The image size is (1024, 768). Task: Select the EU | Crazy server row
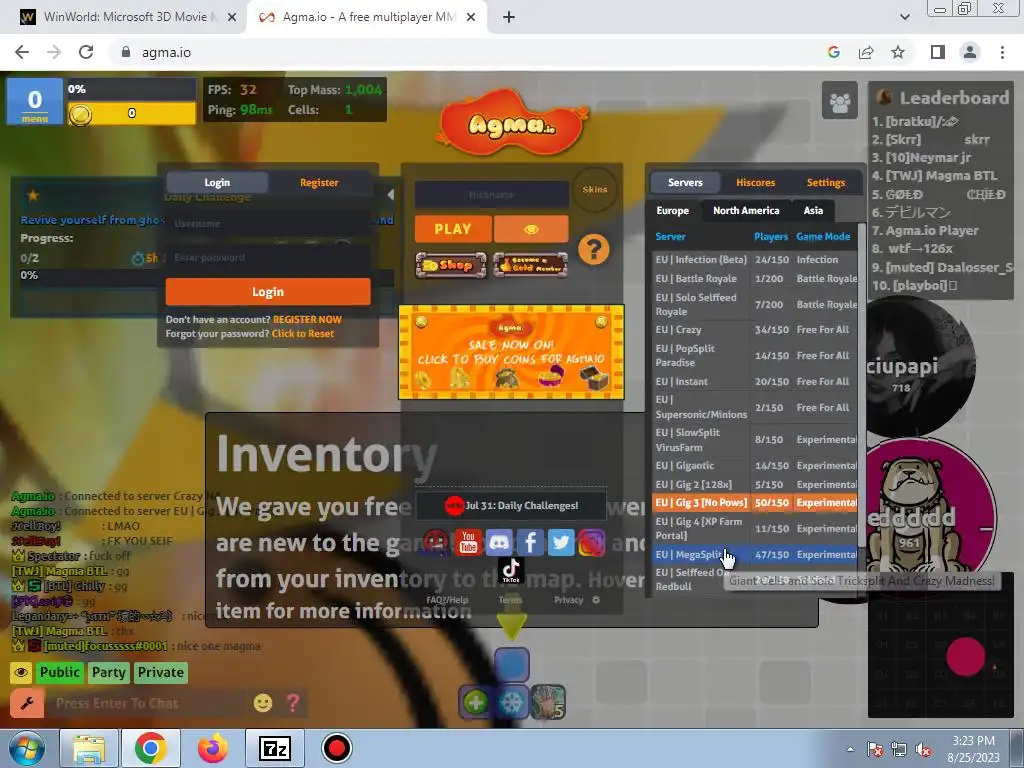[x=756, y=330]
